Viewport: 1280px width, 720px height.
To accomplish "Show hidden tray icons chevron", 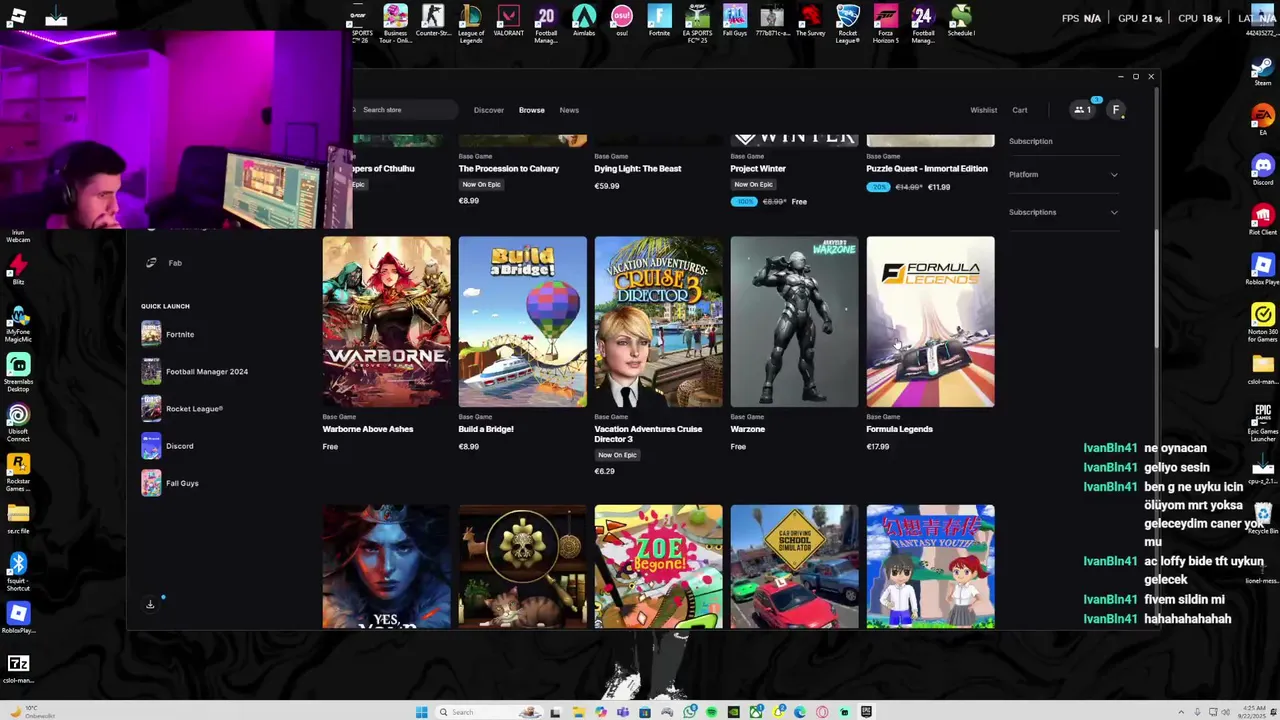I will [1181, 712].
